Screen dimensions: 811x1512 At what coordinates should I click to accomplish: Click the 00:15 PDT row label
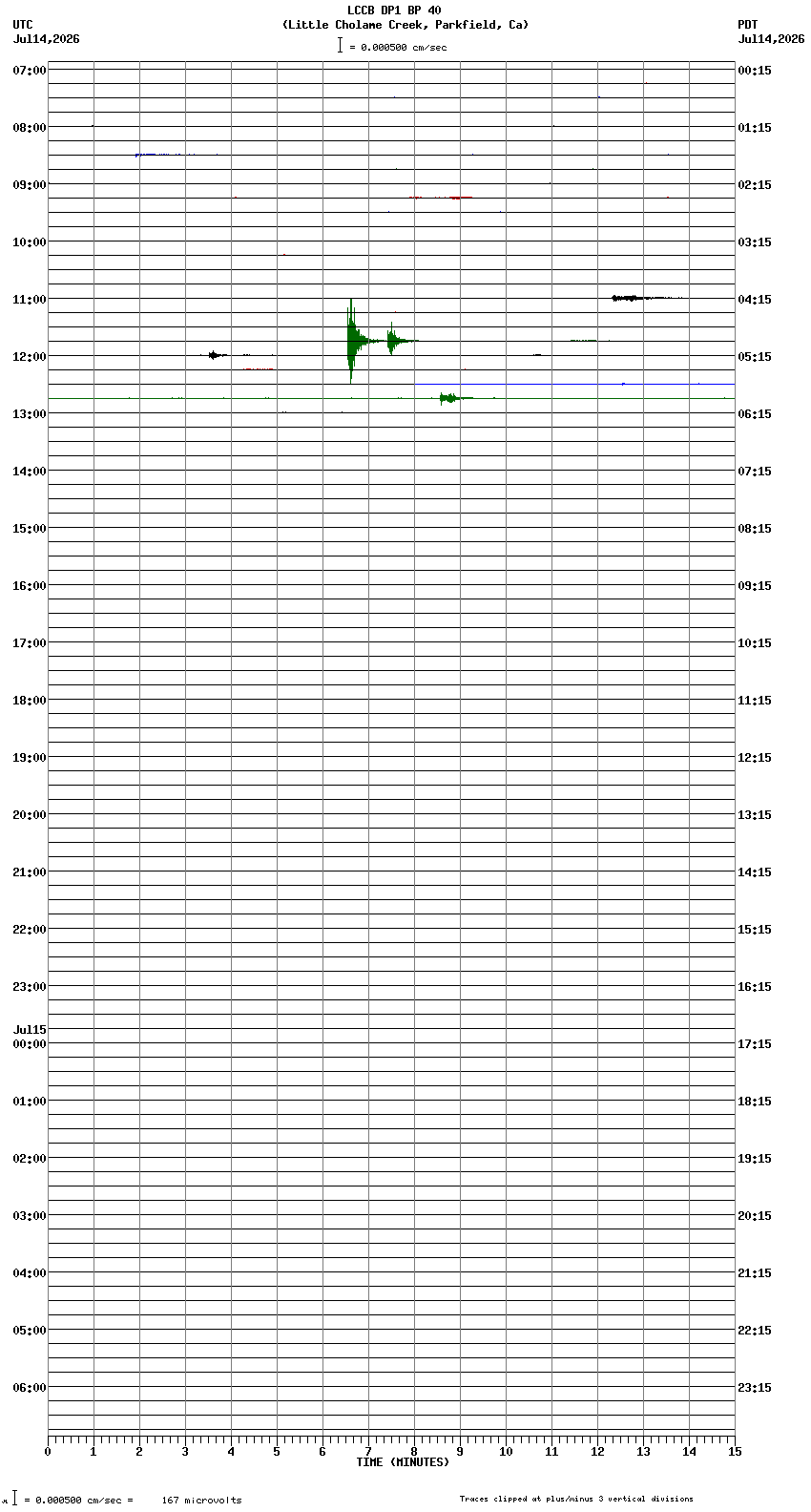(755, 71)
